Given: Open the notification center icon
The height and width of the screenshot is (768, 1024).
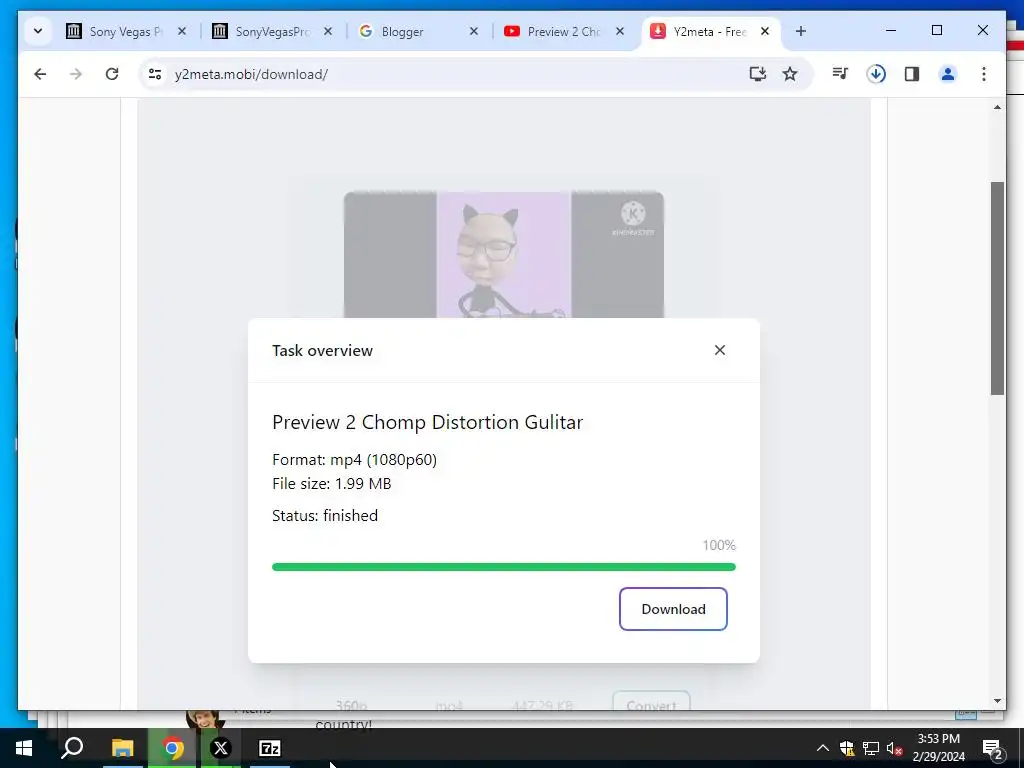Looking at the screenshot, I should click(992, 748).
